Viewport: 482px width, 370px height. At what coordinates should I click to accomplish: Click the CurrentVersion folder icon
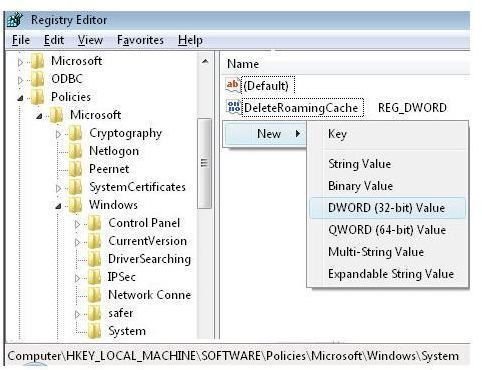point(95,241)
